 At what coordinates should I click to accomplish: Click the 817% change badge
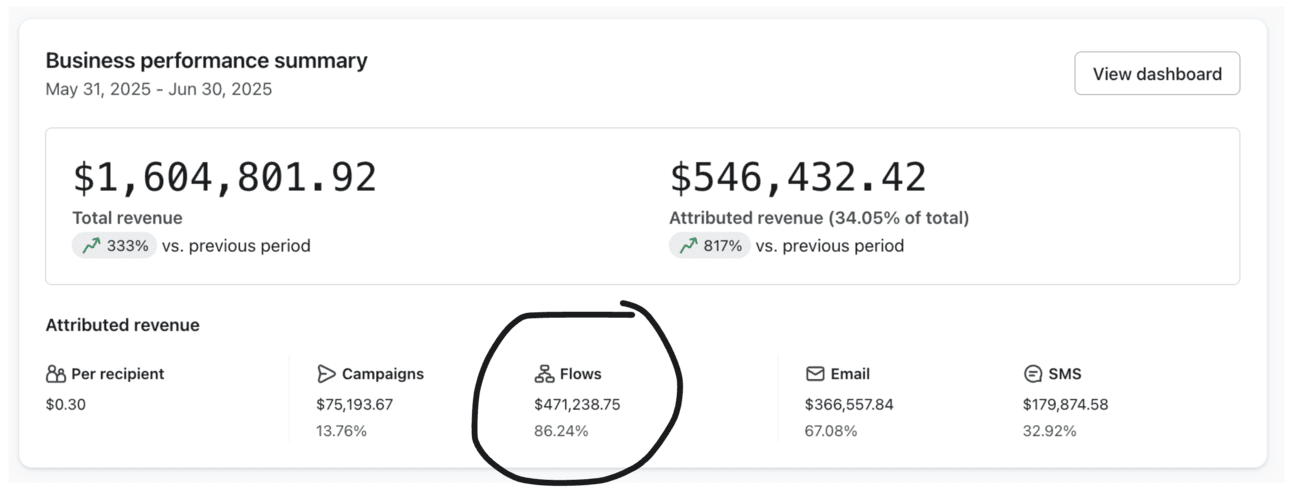click(x=710, y=246)
